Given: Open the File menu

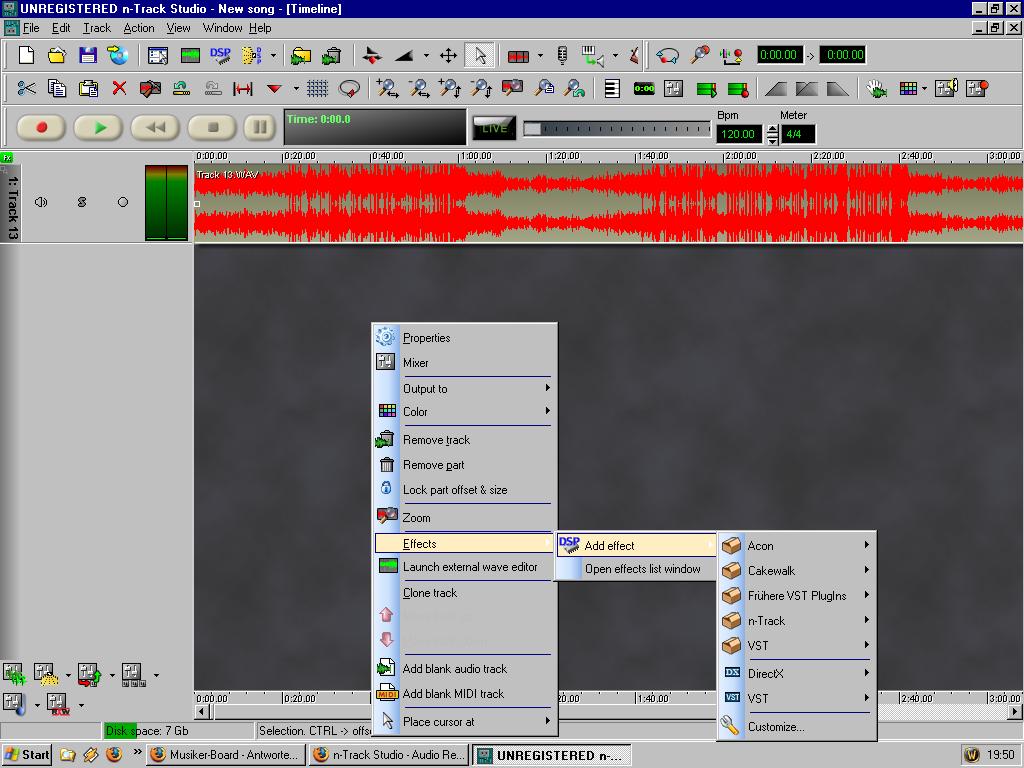Looking at the screenshot, I should click(x=31, y=28).
